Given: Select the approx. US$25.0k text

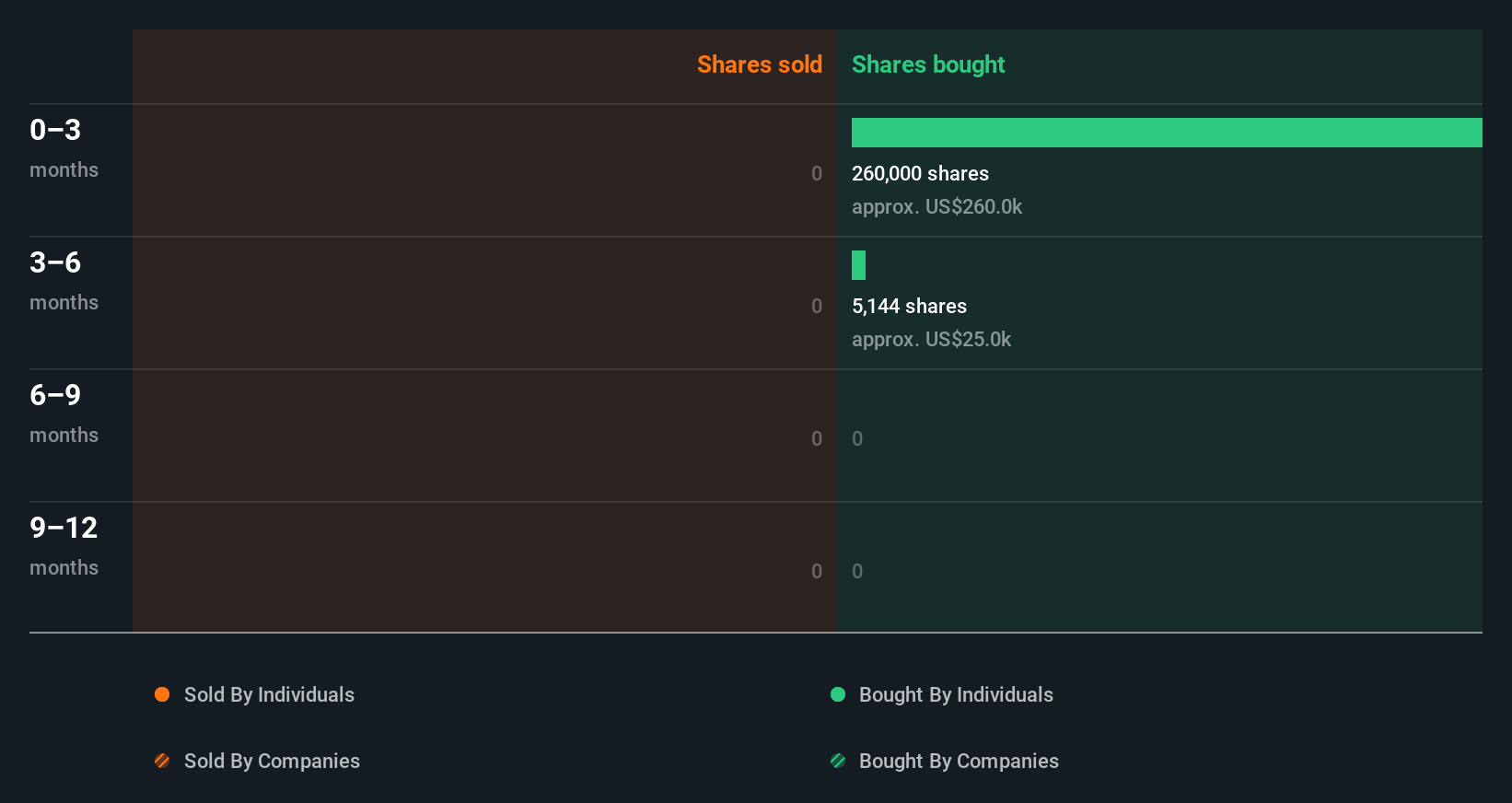Looking at the screenshot, I should [931, 339].
